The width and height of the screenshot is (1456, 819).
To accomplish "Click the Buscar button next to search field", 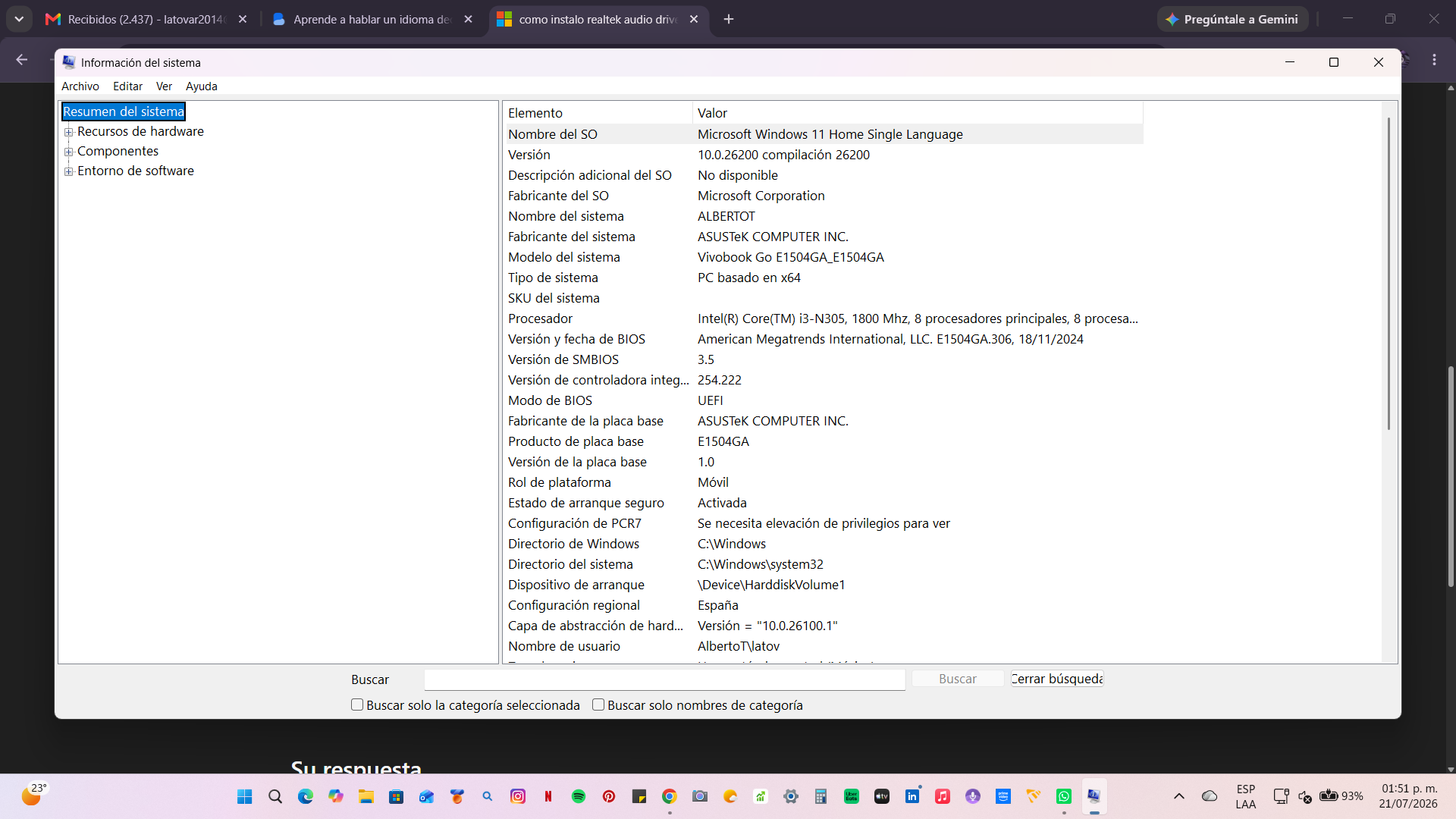I will pos(958,679).
